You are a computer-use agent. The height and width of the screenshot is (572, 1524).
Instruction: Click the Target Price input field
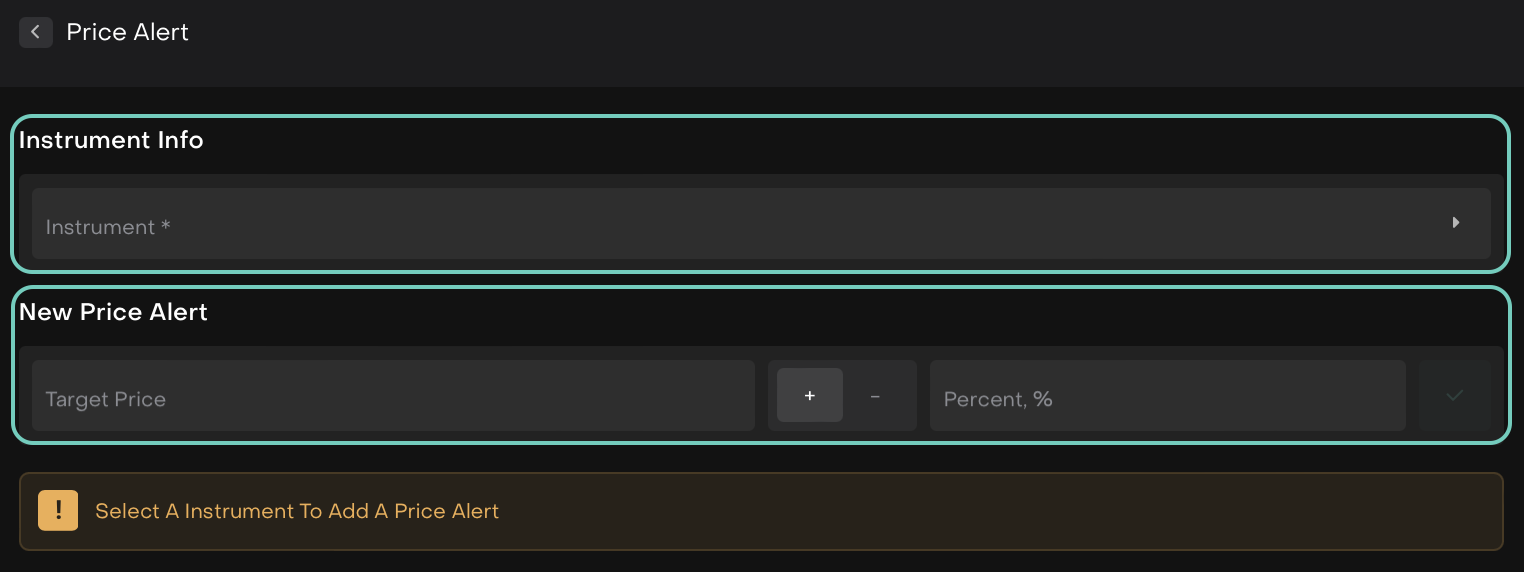coord(393,396)
